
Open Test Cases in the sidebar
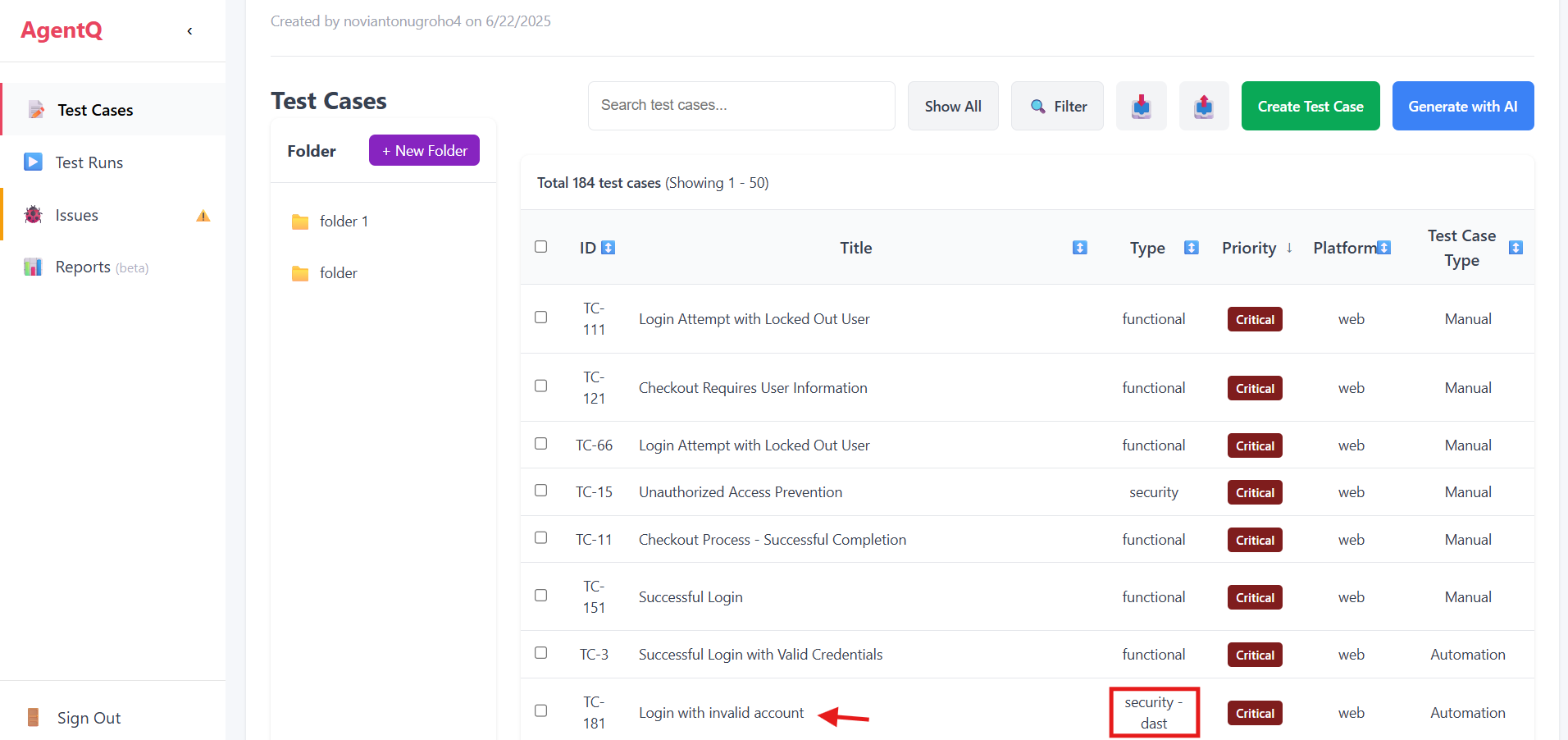(x=95, y=110)
